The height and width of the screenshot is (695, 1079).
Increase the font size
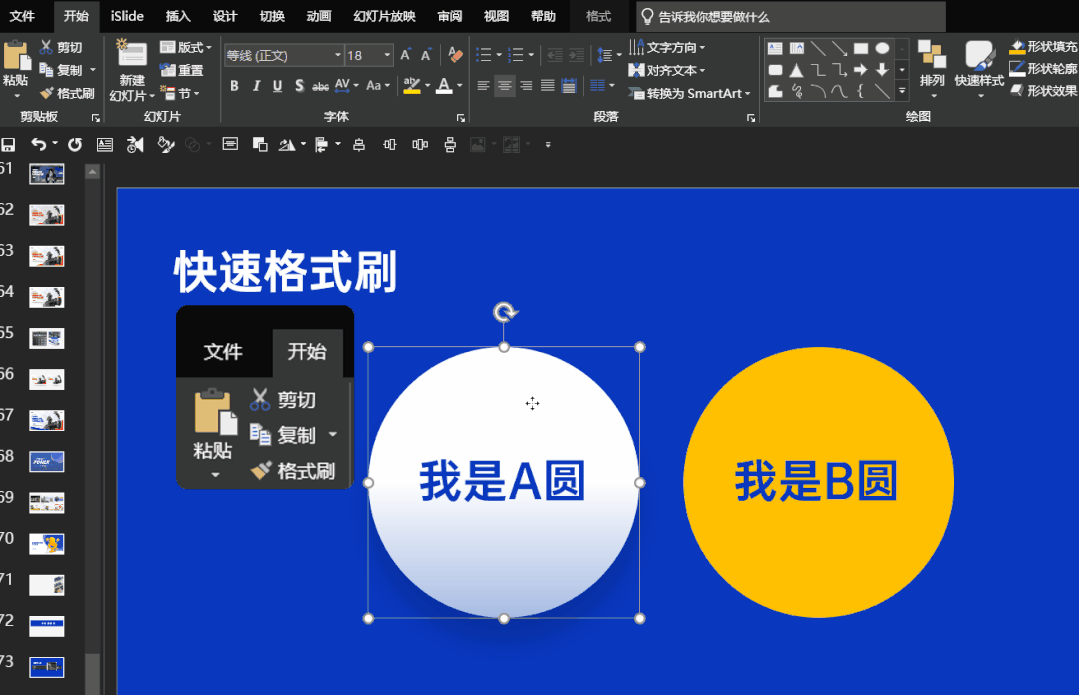coord(405,55)
